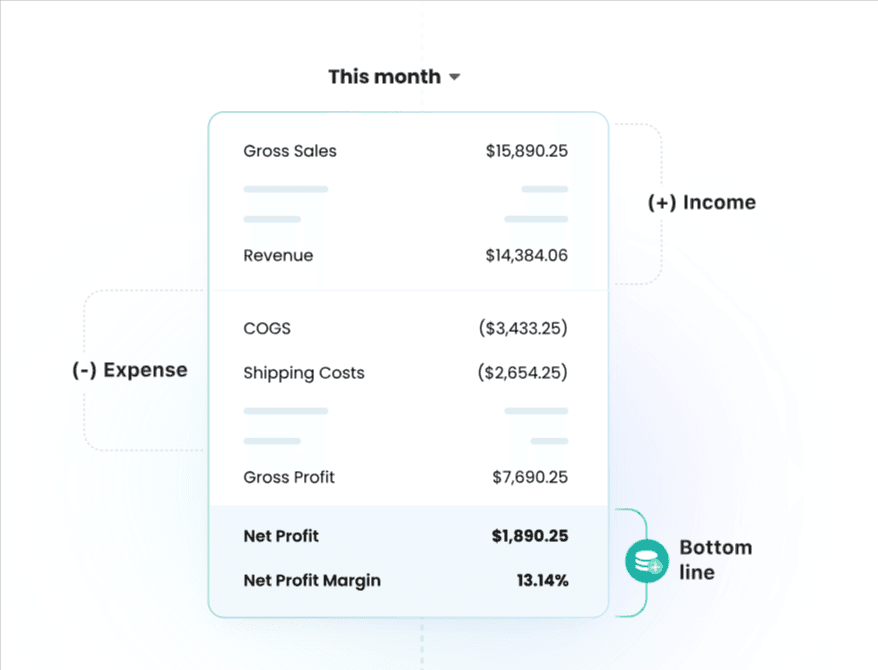Click the Bottom line coins icon
The image size is (878, 670).
pos(646,562)
